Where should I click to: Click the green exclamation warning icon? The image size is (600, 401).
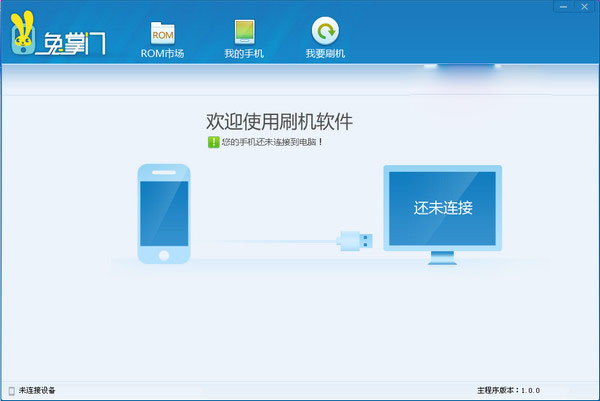click(x=213, y=142)
